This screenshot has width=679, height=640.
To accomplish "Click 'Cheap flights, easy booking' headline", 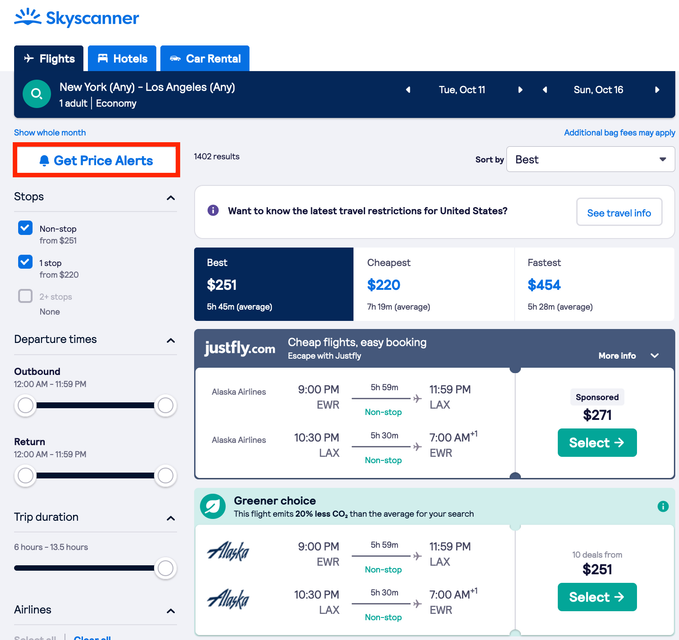I will pyautogui.click(x=357, y=342).
